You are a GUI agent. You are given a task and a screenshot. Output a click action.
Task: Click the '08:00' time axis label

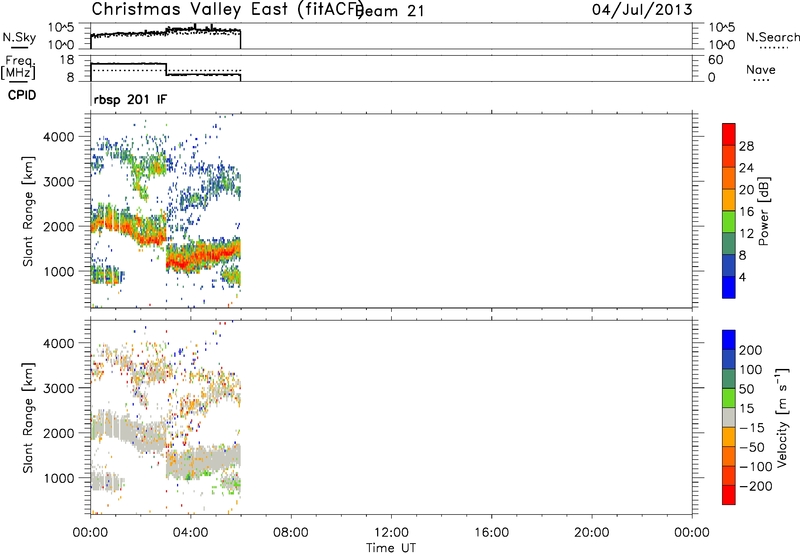tap(290, 533)
